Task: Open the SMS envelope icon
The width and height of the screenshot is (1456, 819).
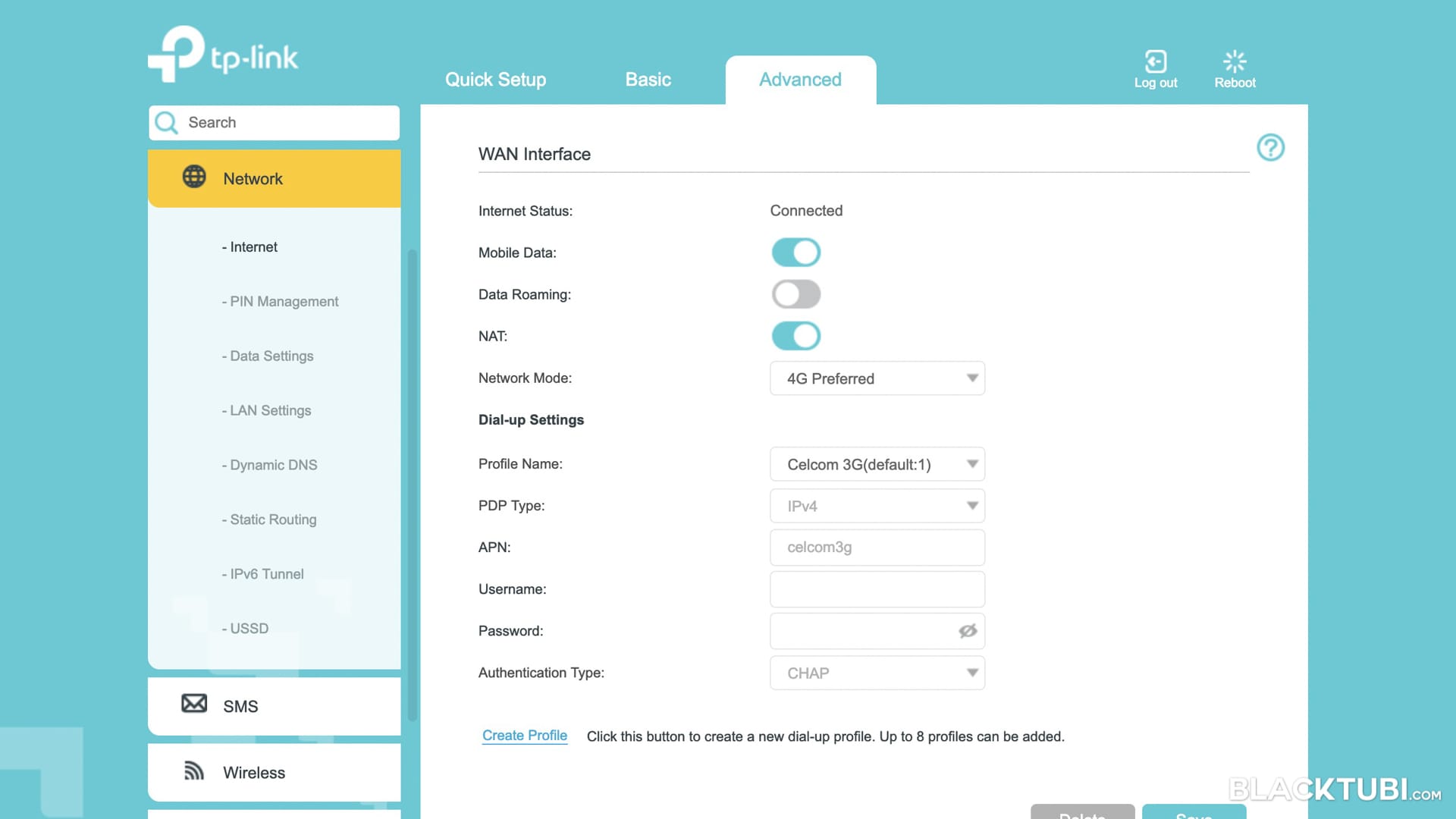Action: 194,704
